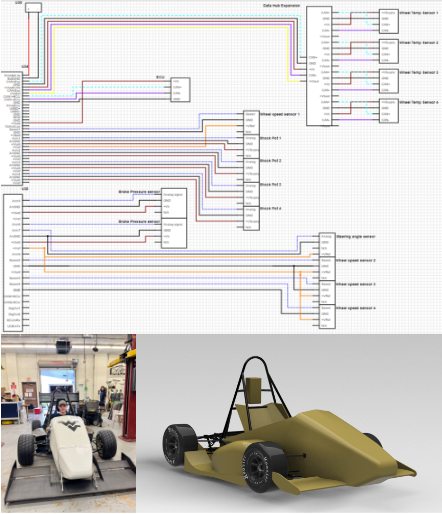Viewport: 442px width, 514px height.
Task: Click the ECU connector block
Action: pos(180,90)
